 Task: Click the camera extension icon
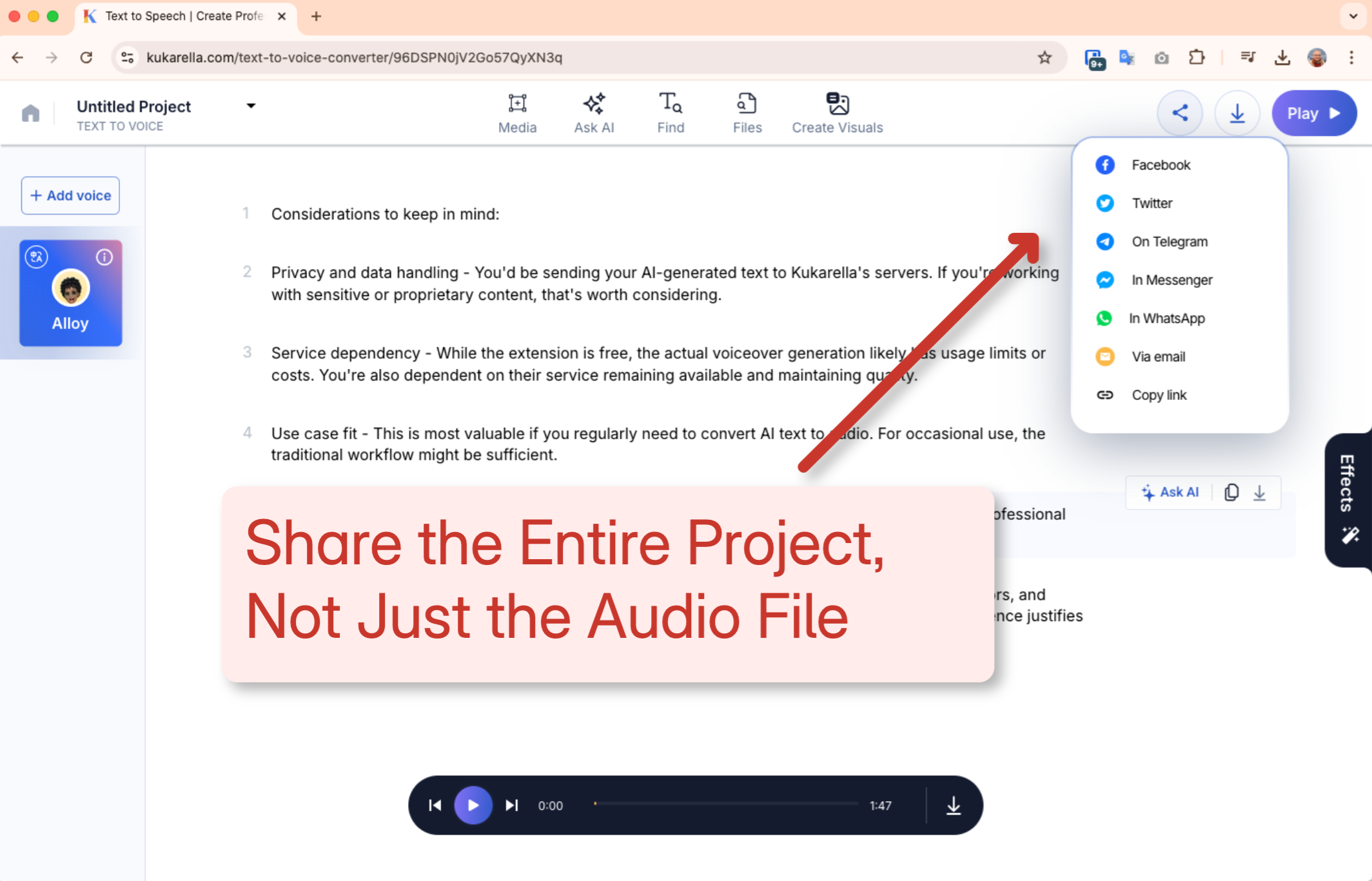1162,58
